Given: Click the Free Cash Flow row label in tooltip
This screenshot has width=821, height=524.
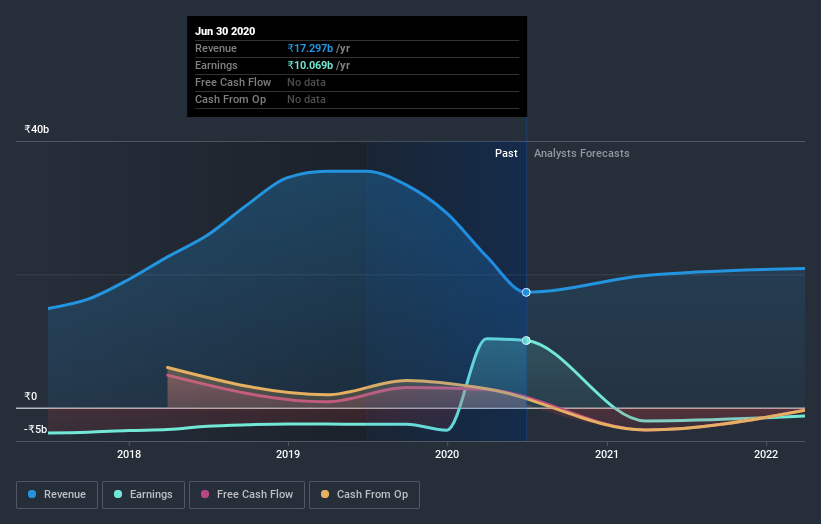Looking at the screenshot, I should click(x=233, y=82).
